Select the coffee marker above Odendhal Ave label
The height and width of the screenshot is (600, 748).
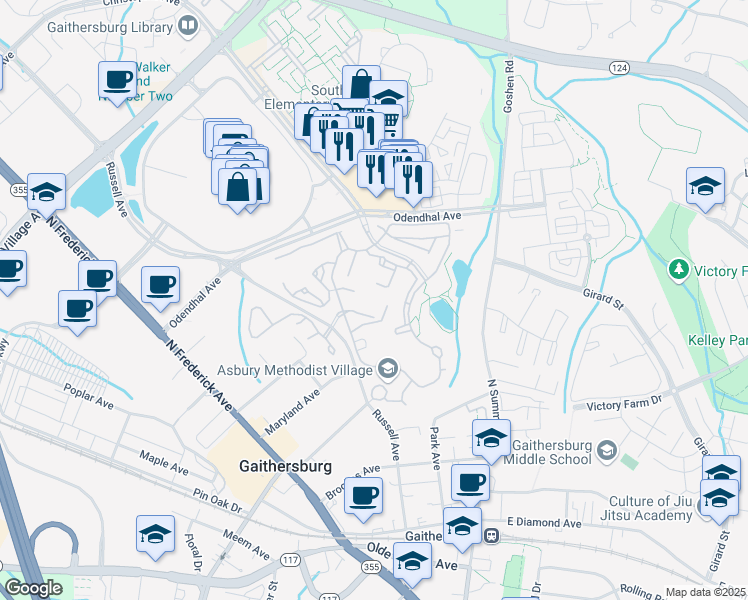160,288
